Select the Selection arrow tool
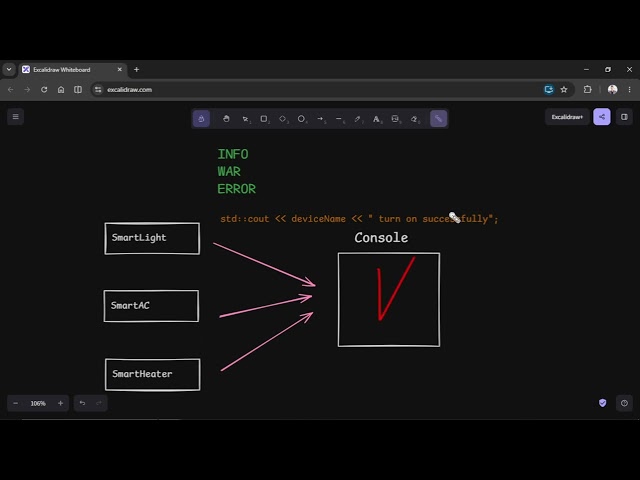Screen dimensions: 640x480 coord(245,119)
